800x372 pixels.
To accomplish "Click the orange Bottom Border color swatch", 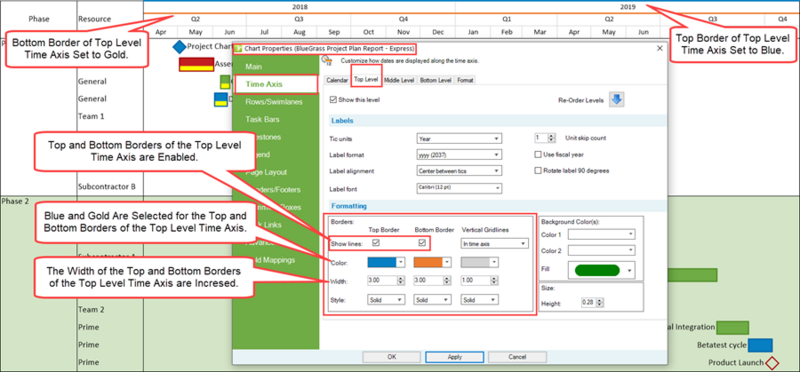I will (x=428, y=262).
